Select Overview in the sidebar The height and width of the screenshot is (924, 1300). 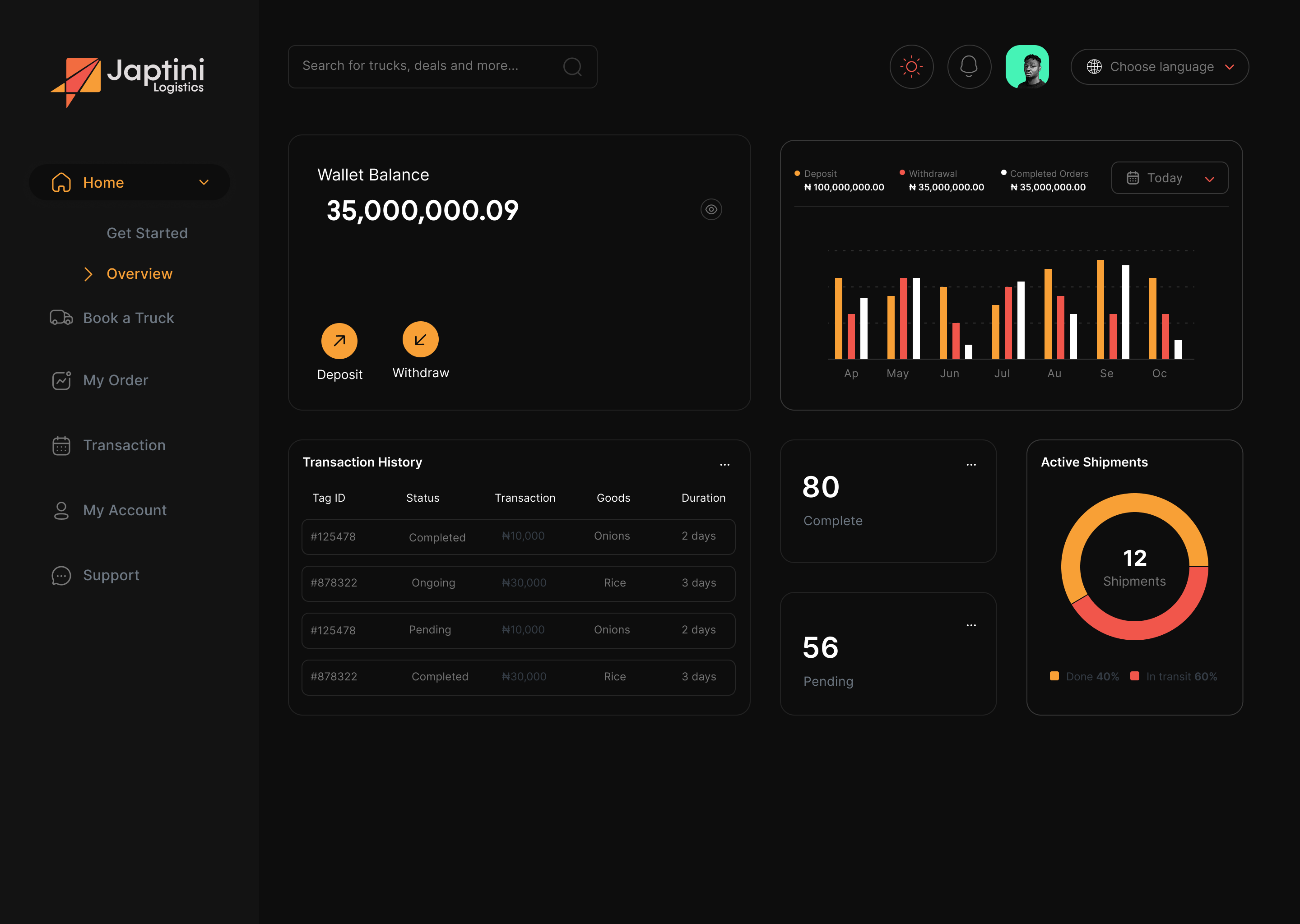tap(139, 274)
